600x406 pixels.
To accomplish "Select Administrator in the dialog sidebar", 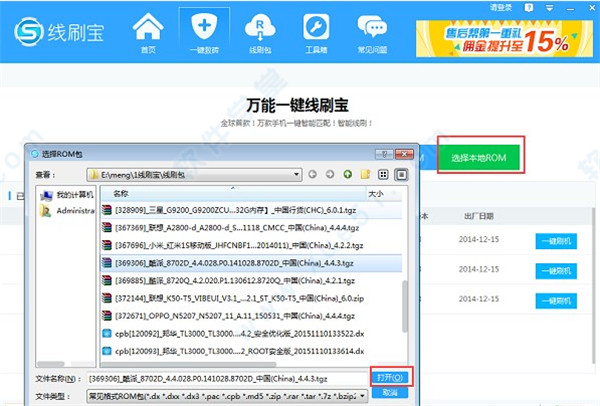I will pyautogui.click(x=67, y=211).
